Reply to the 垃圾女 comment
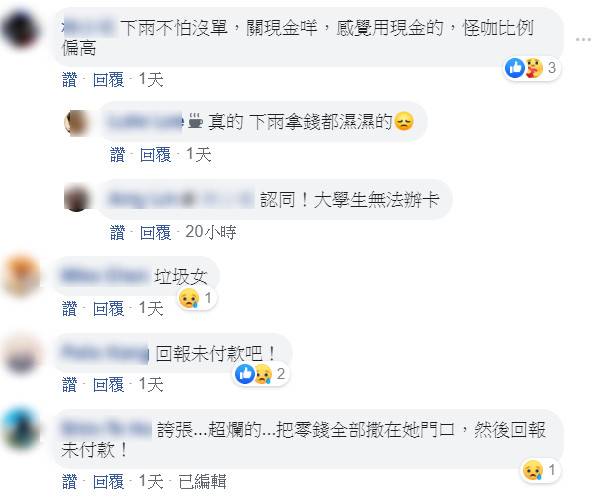The width and height of the screenshot is (596, 498). click(109, 308)
